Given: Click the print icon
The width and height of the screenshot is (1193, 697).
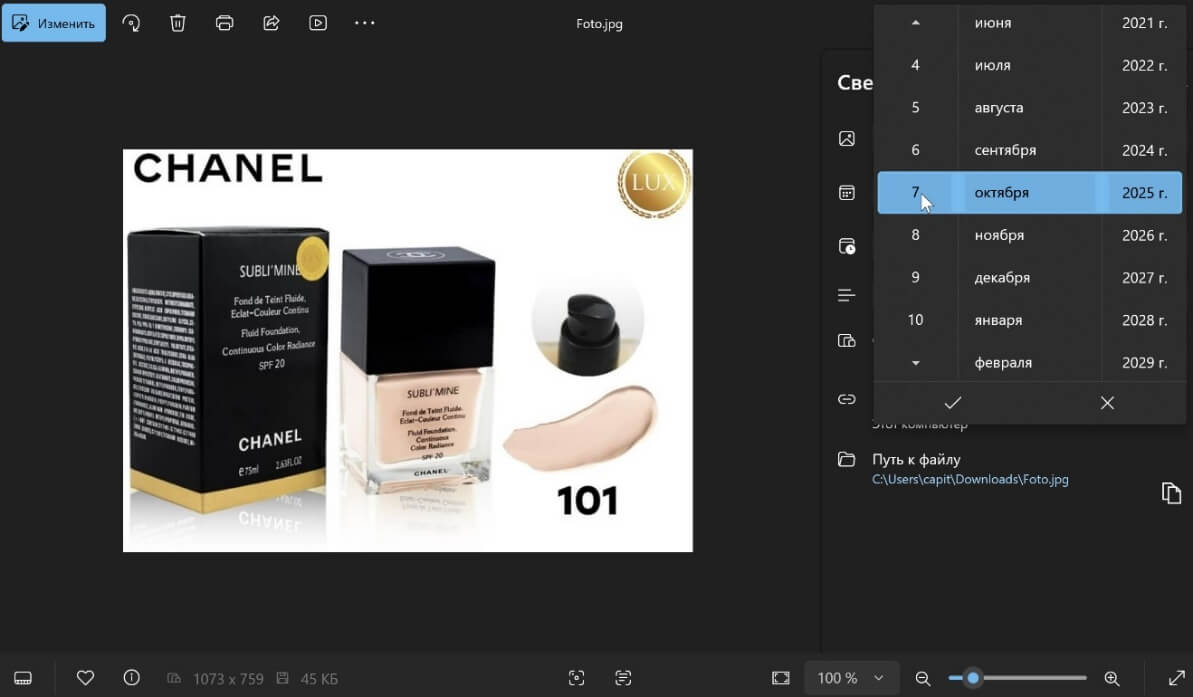Looking at the screenshot, I should click(x=225, y=23).
